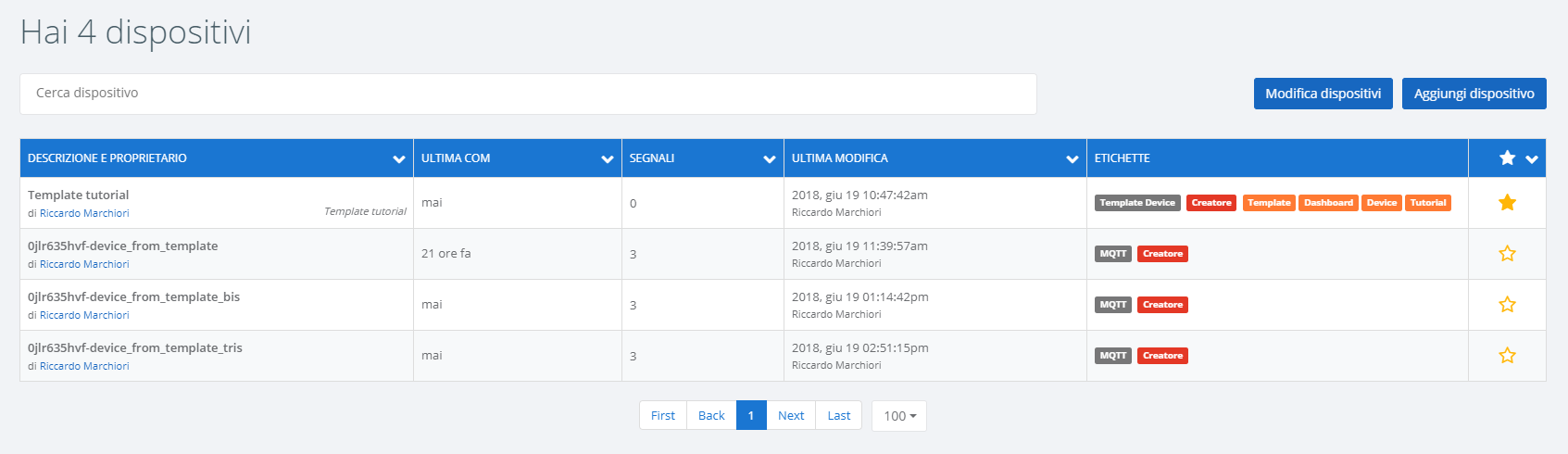Click MQTT tag in device_from_template_tris row
The image size is (1568, 454).
[1113, 356]
